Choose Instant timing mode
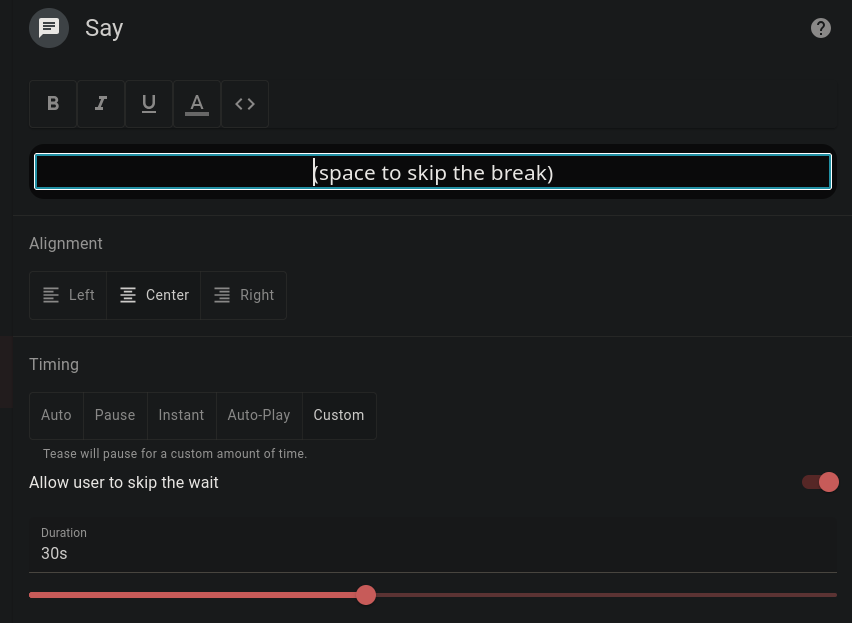Viewport: 852px width, 623px height. (x=181, y=416)
